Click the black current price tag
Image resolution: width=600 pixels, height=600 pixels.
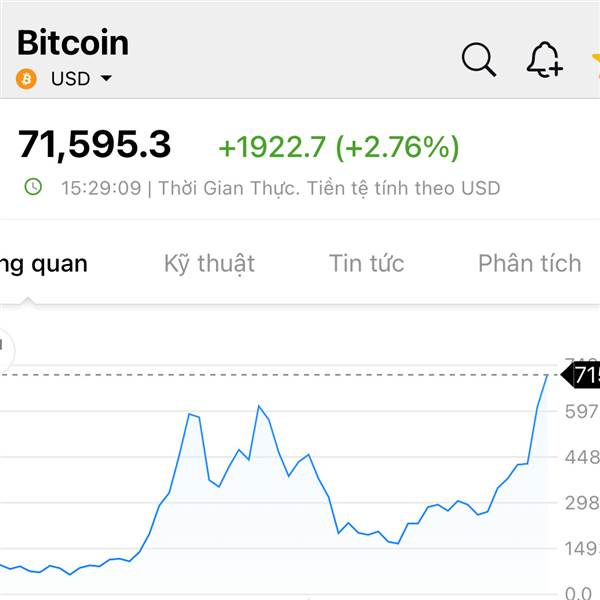pos(582,376)
